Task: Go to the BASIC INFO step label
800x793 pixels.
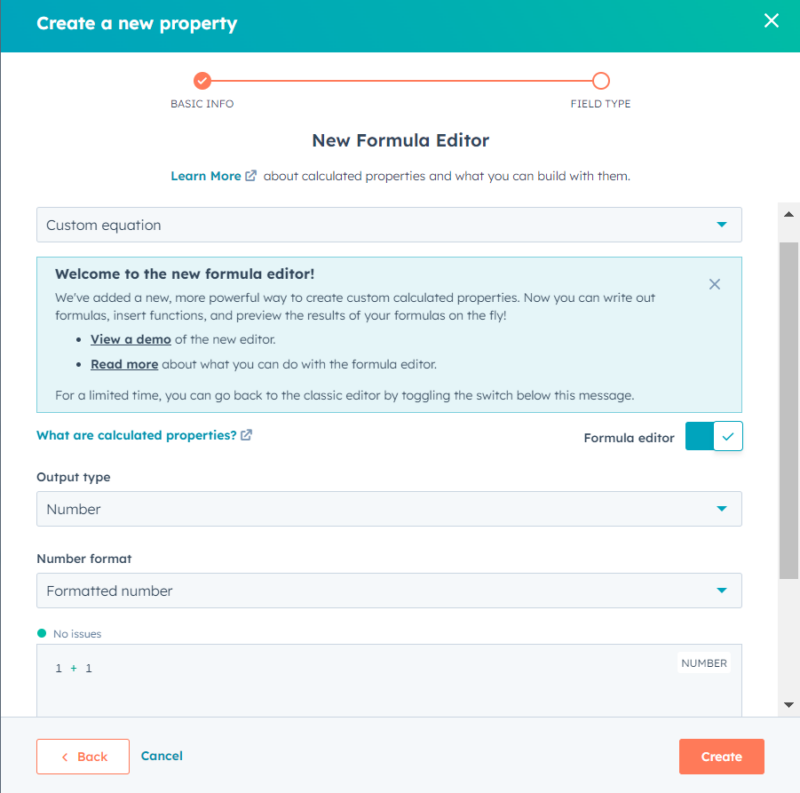Action: point(202,104)
